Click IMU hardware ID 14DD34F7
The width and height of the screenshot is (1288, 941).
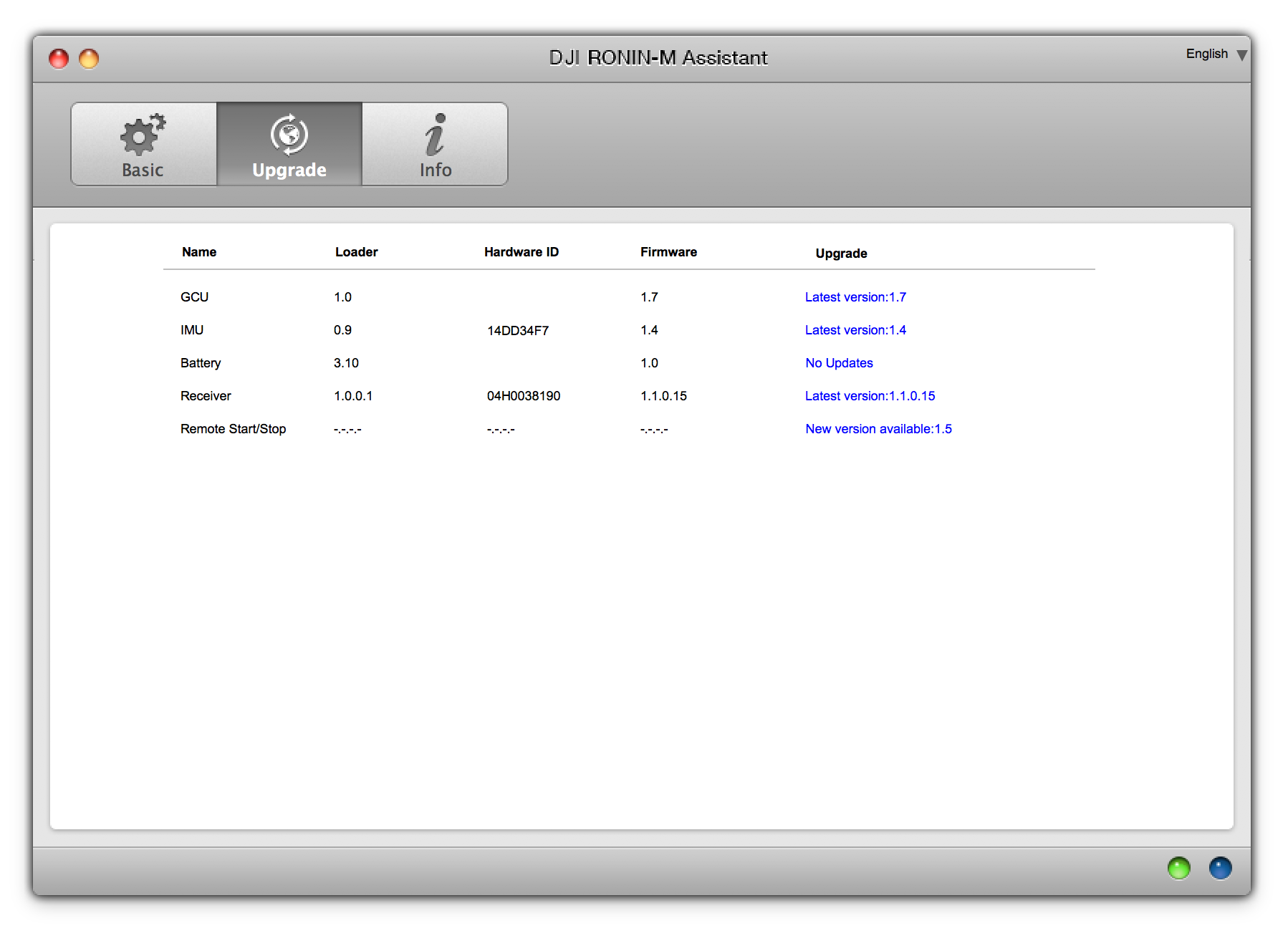518,331
